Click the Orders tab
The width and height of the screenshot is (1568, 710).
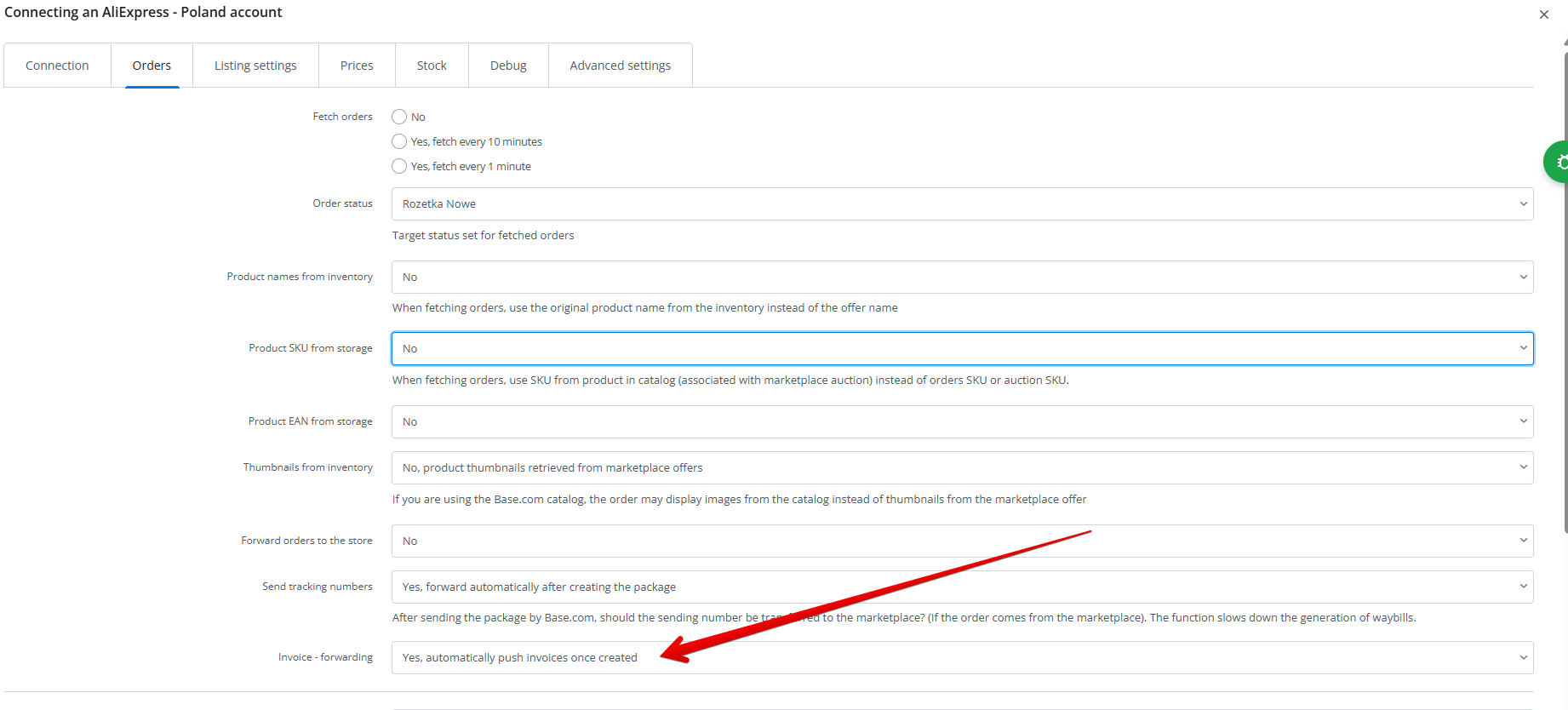152,66
